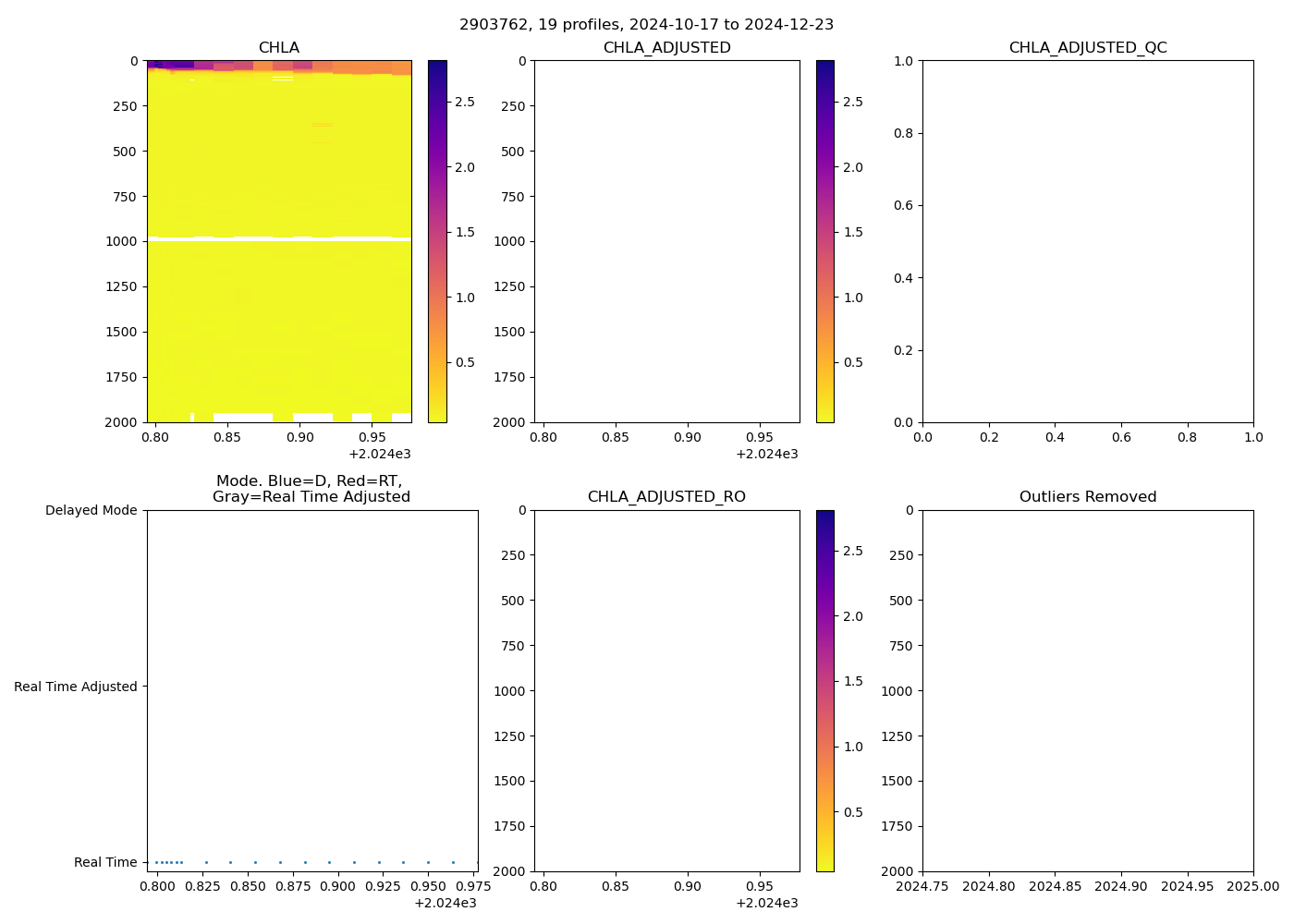
Task: Click inside the empty Outliers Removed axes
Action: click(1087, 690)
